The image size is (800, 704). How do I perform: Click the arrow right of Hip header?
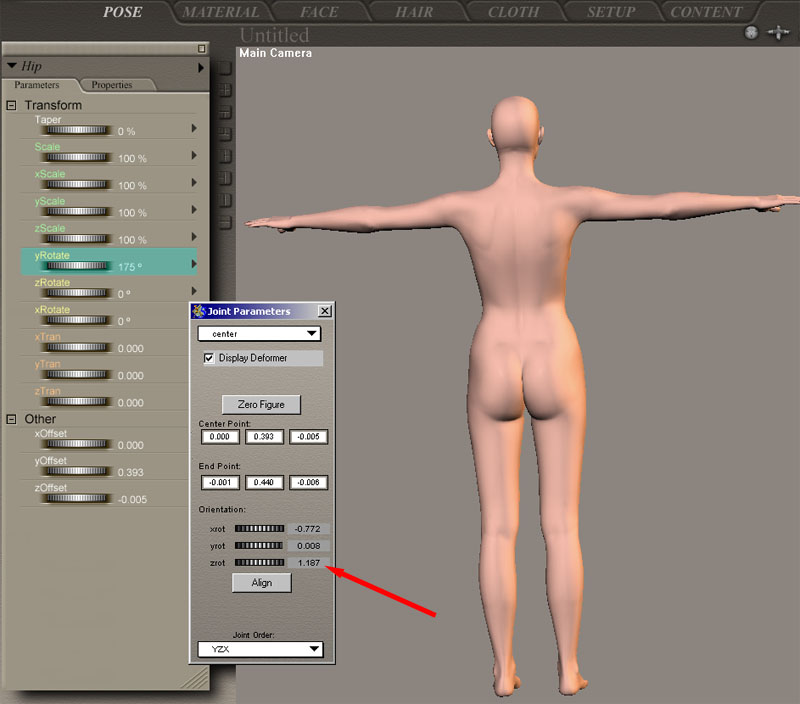click(x=201, y=67)
